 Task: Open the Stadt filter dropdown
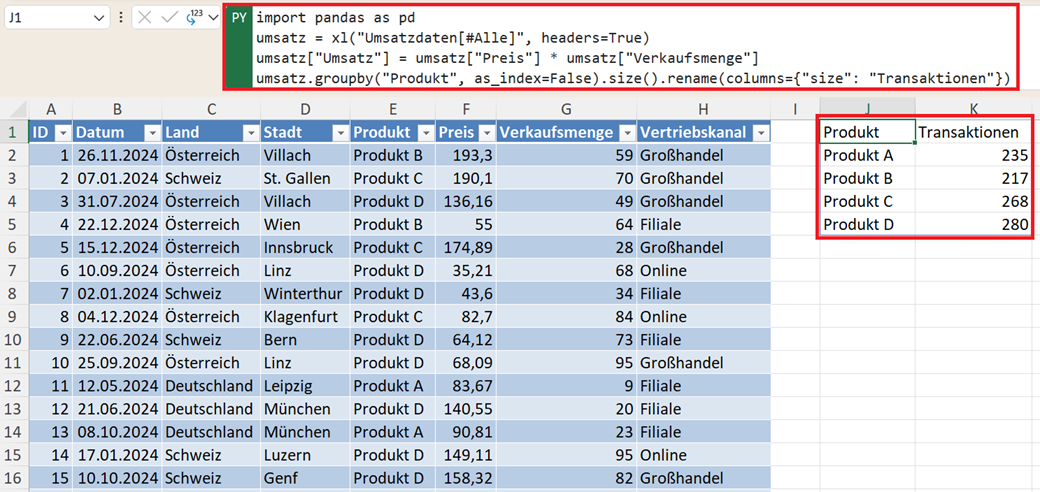338,133
